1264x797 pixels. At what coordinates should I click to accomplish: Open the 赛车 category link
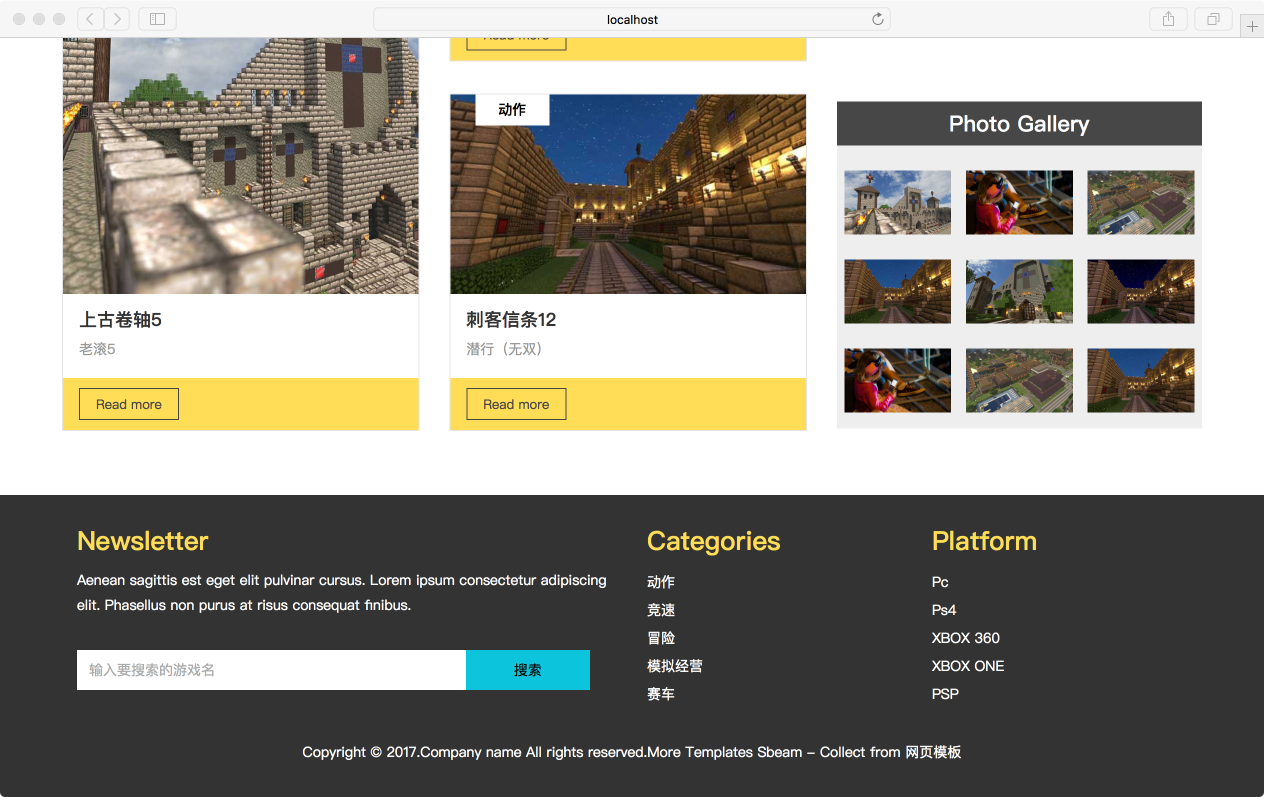coord(661,694)
